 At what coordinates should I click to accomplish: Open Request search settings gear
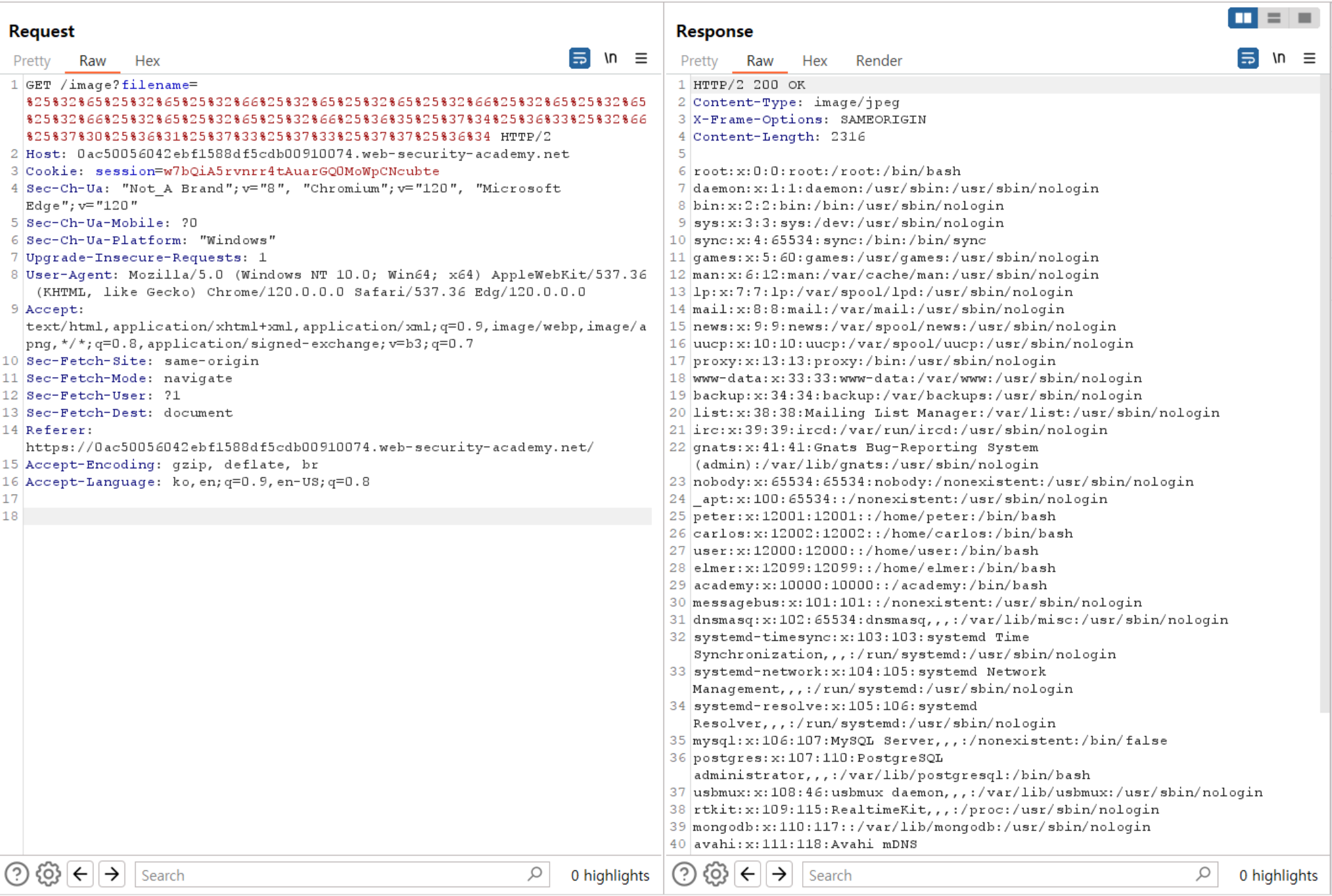pyautogui.click(x=48, y=874)
